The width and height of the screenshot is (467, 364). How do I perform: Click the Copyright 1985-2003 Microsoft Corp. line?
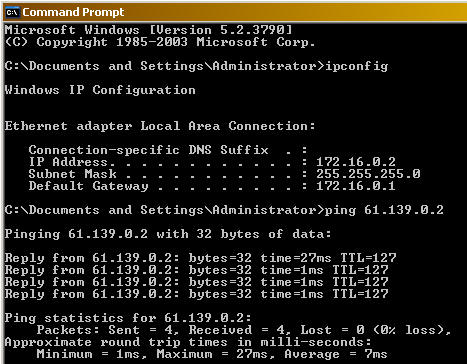tap(160, 42)
